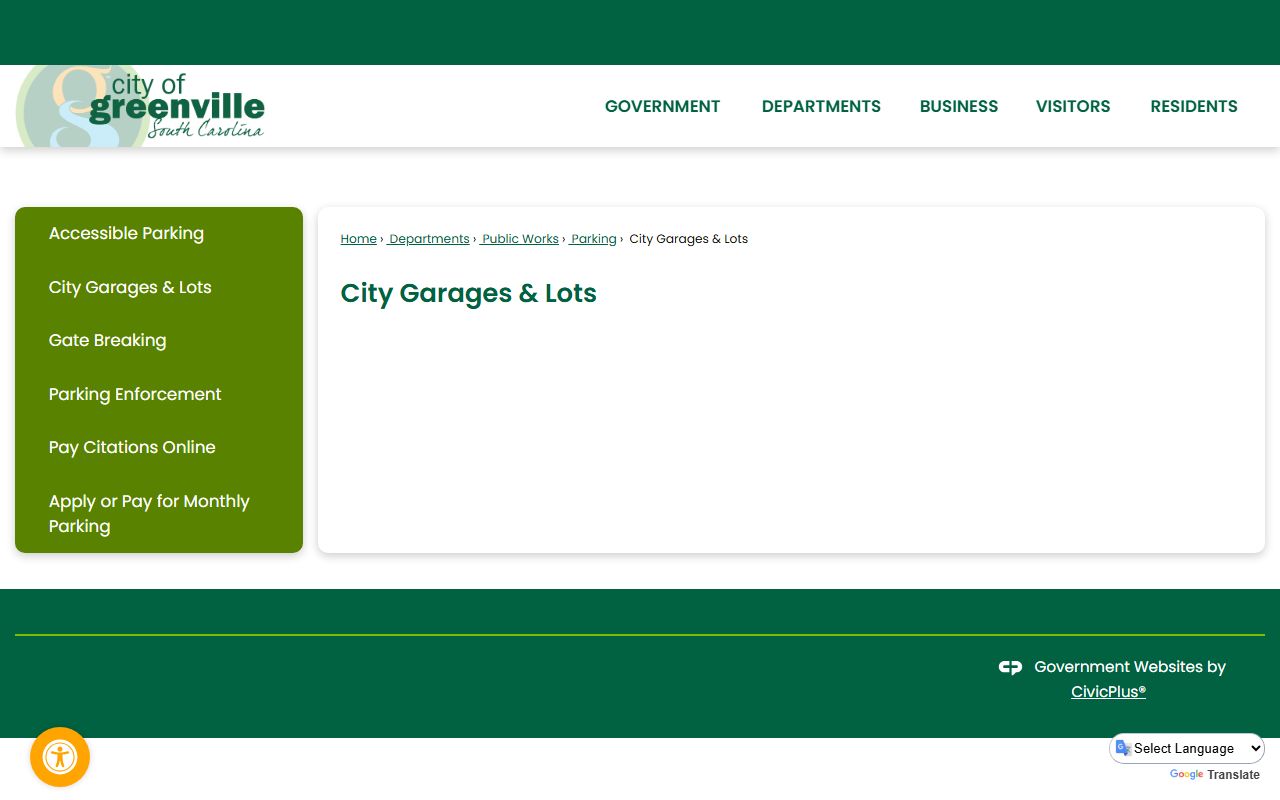Open the Departments menu

821,106
